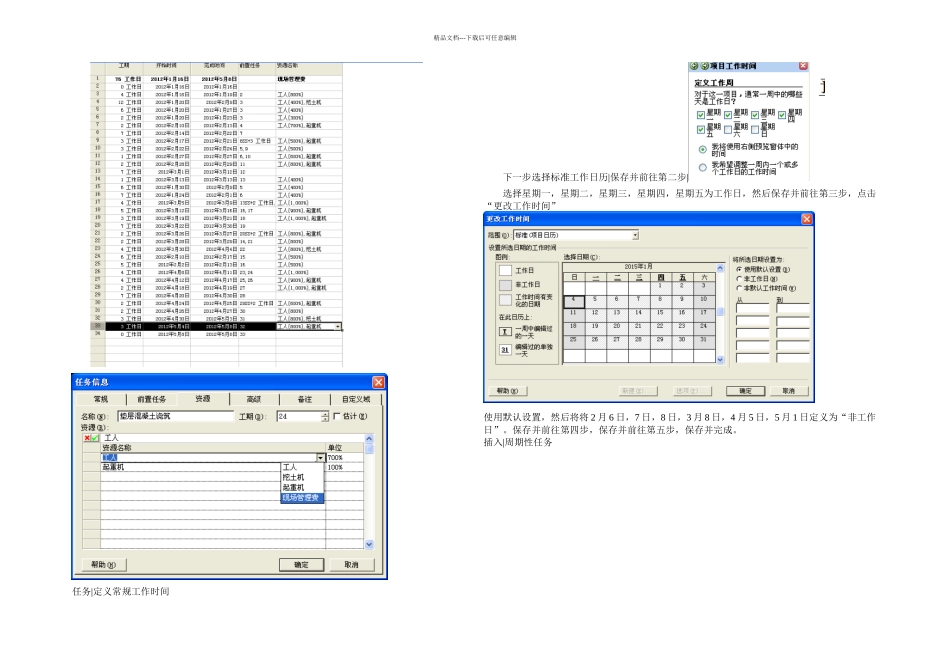
Task: Click 确定 in the 任务信息 dialog
Action: point(301,565)
